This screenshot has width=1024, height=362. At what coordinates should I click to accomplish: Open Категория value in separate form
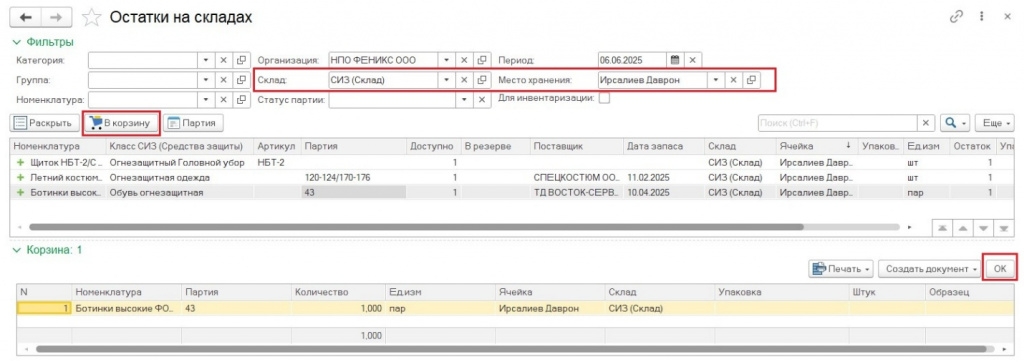pos(241,60)
